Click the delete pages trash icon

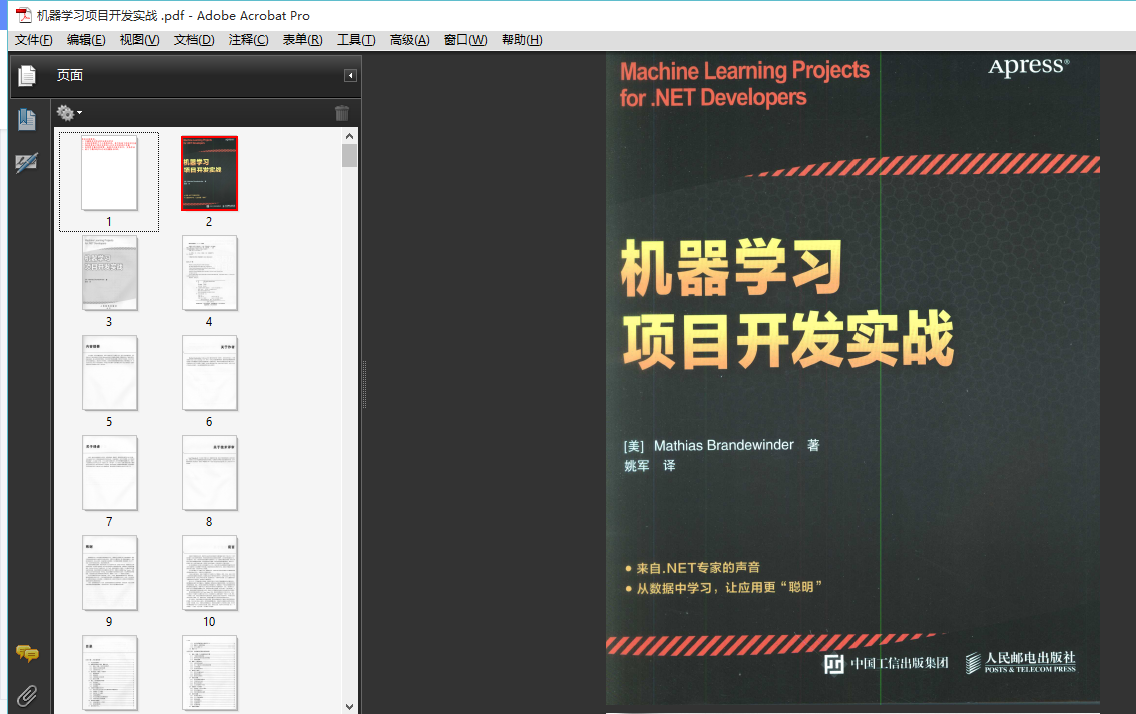(x=342, y=113)
